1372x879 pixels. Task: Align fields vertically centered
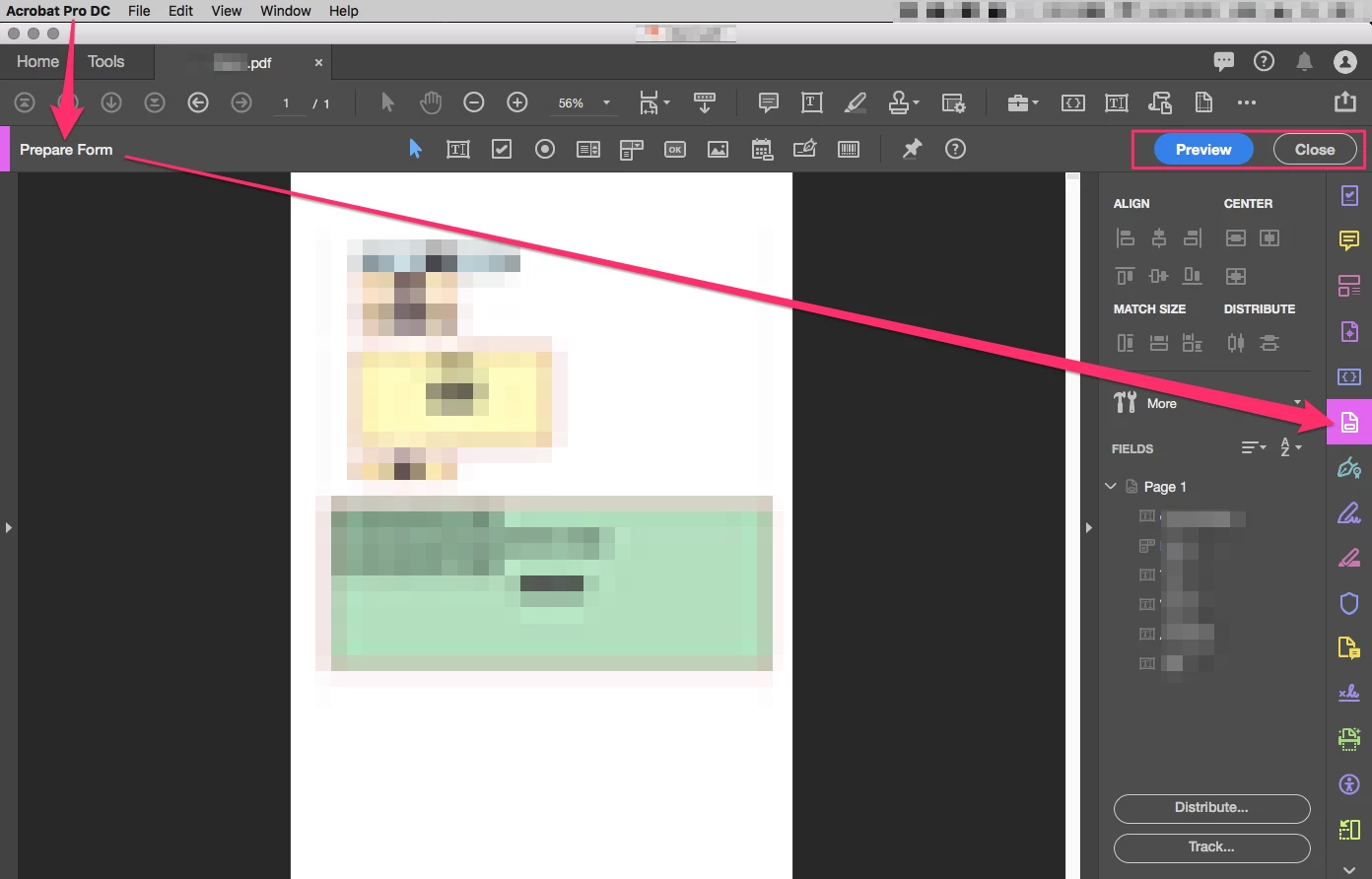point(1159,237)
